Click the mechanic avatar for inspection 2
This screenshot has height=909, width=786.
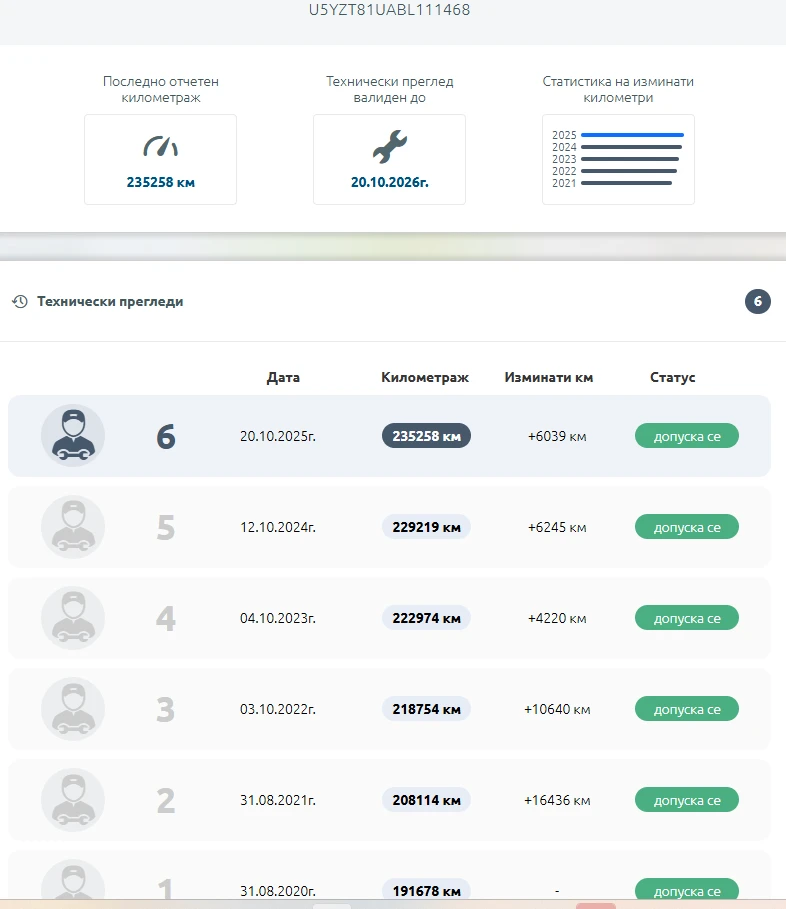point(72,800)
